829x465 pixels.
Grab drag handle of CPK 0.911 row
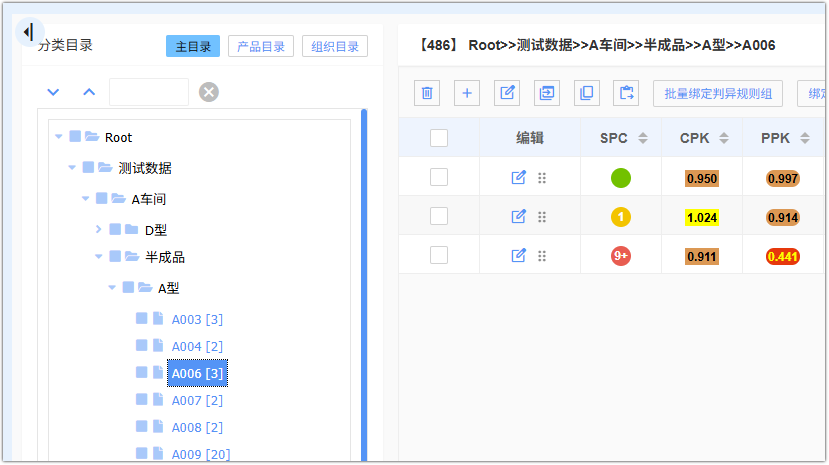(x=542, y=256)
